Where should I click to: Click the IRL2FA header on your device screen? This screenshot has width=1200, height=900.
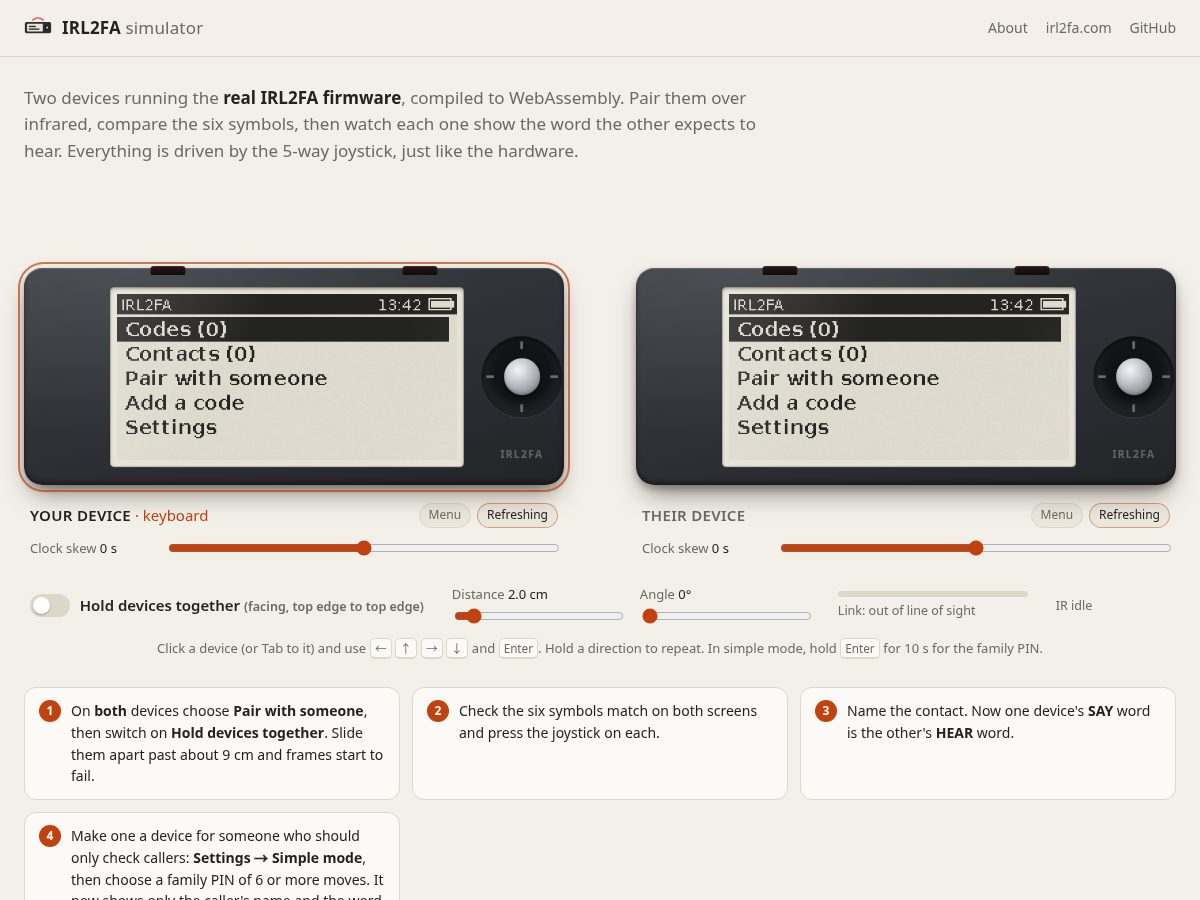coord(146,305)
